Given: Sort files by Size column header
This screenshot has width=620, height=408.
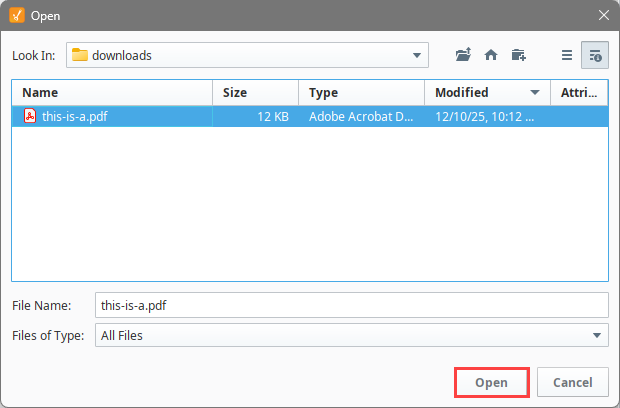Looking at the screenshot, I should point(255,93).
